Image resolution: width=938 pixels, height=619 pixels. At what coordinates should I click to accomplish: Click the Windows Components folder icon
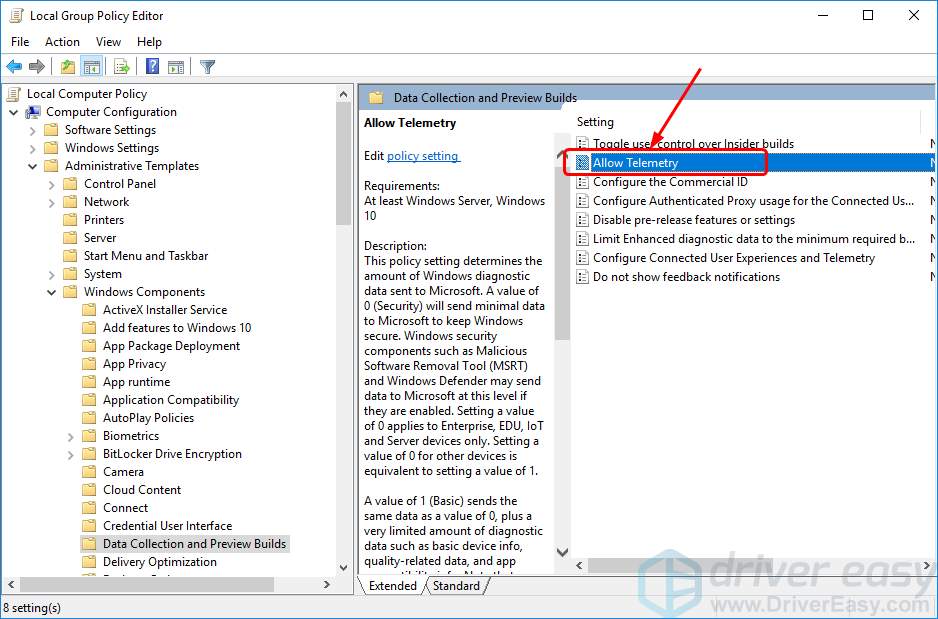(69, 291)
